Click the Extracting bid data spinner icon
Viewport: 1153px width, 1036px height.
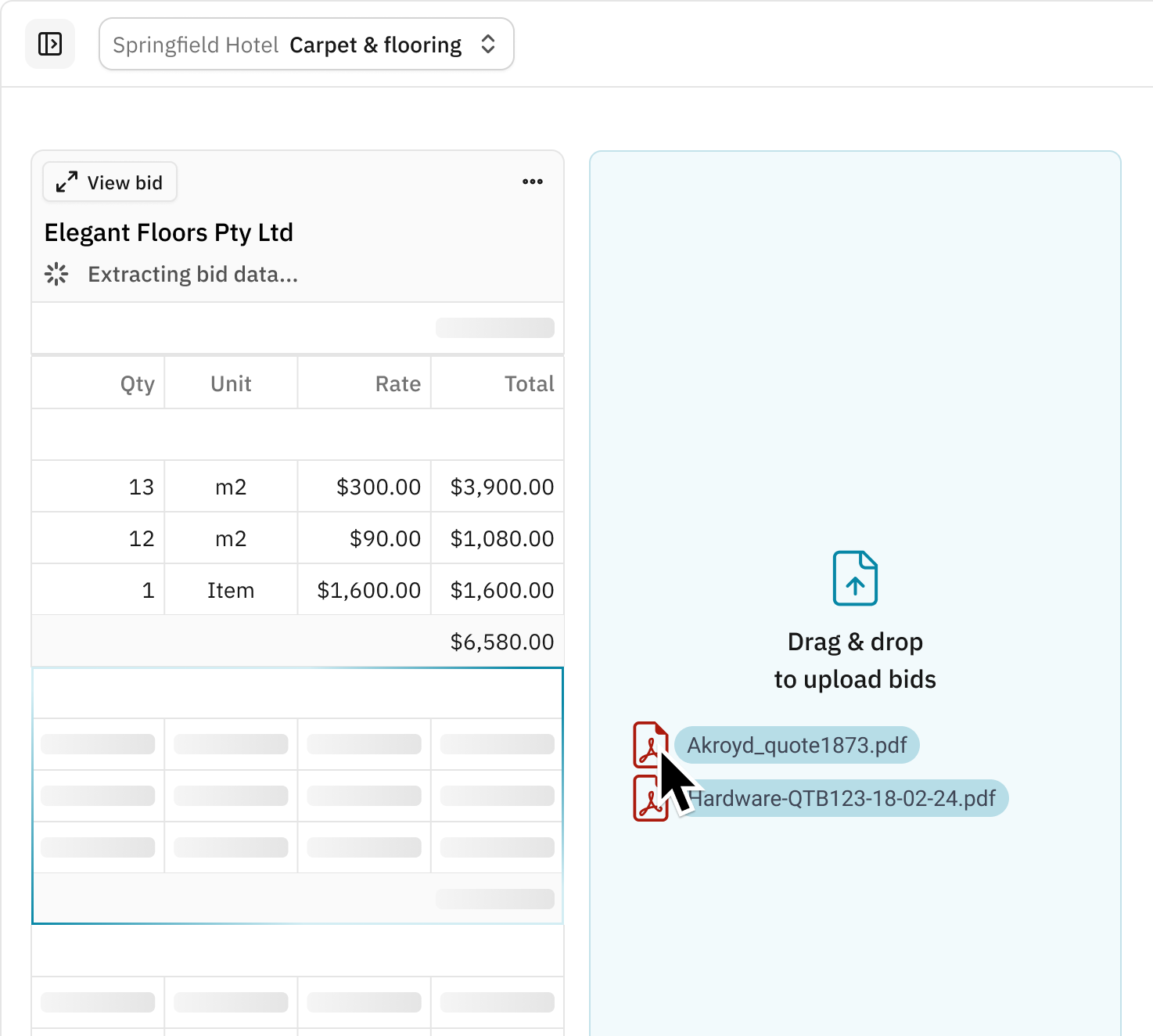click(56, 275)
